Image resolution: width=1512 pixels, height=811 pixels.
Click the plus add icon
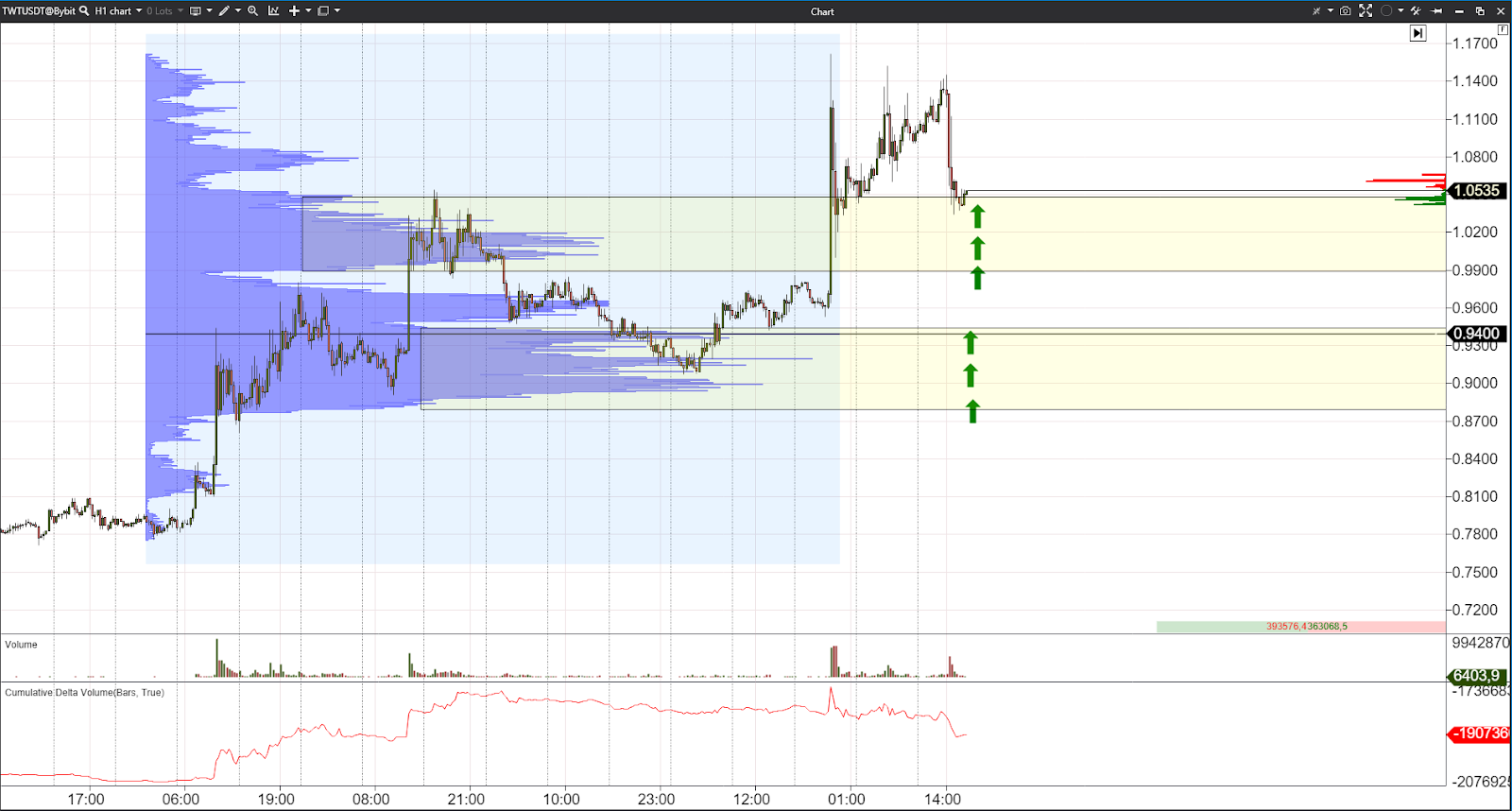click(294, 11)
